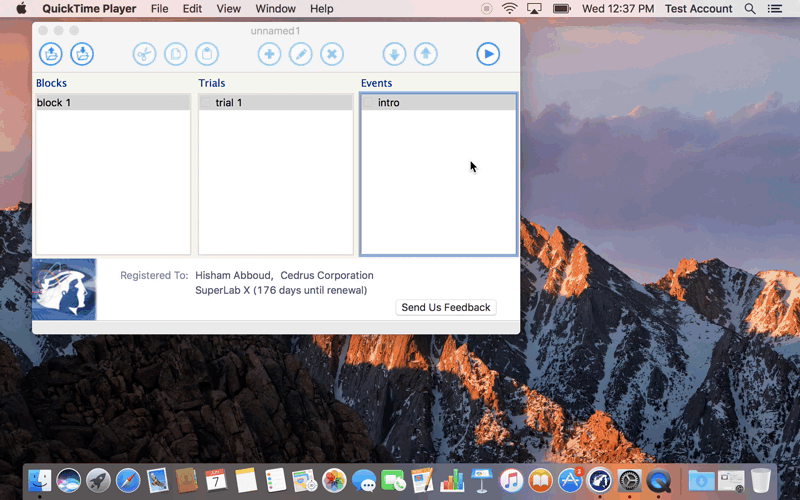Click the Send Us Feedback button
Viewport: 800px width, 500px height.
coord(446,307)
